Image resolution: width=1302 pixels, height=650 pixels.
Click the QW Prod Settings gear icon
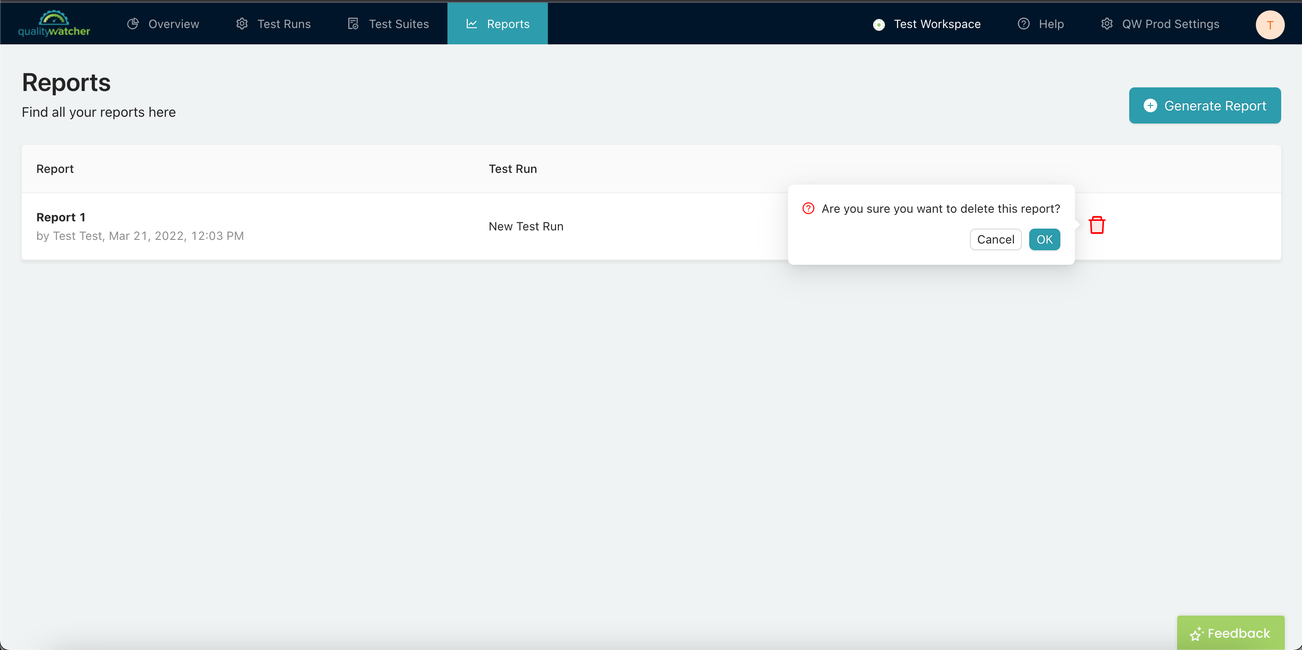(x=1107, y=24)
